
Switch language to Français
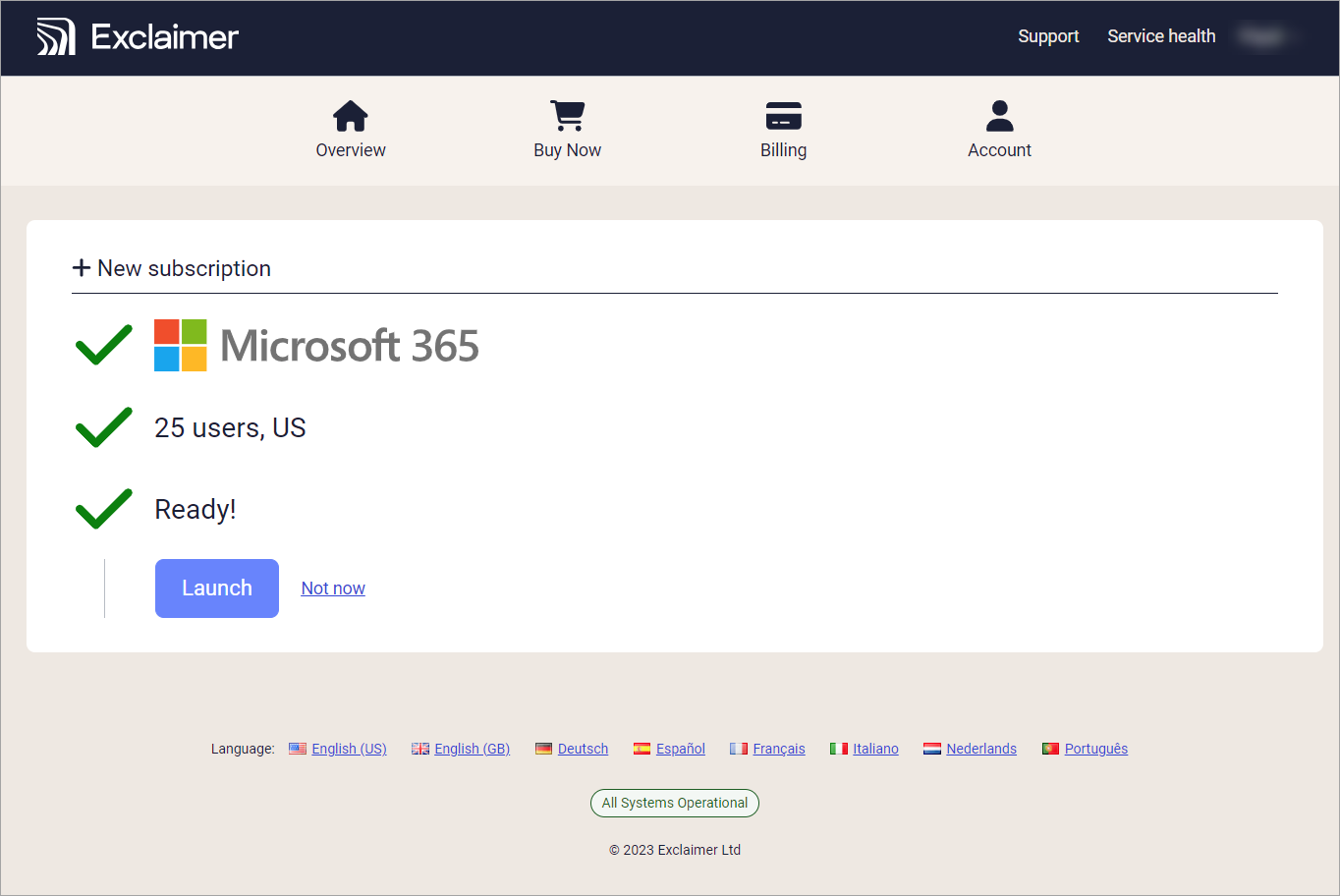[x=779, y=749]
